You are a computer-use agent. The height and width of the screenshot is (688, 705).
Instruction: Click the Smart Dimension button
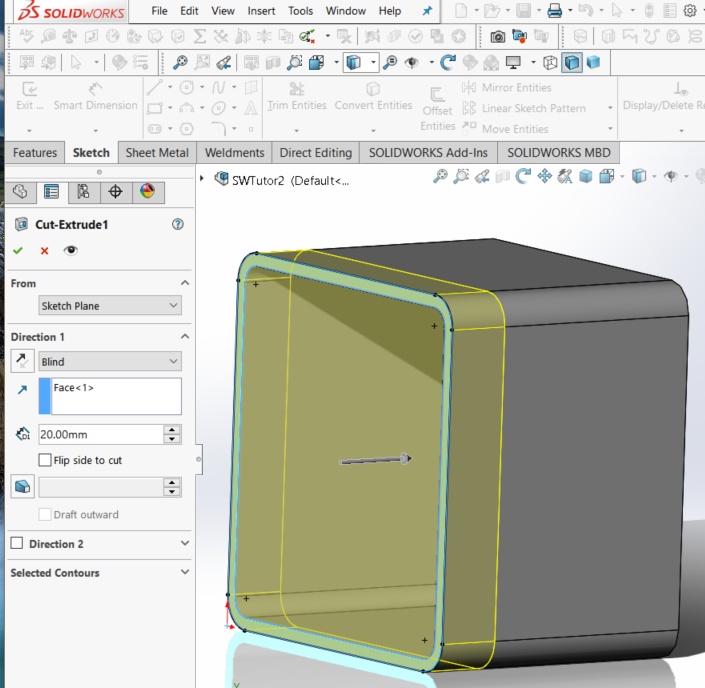click(x=95, y=97)
